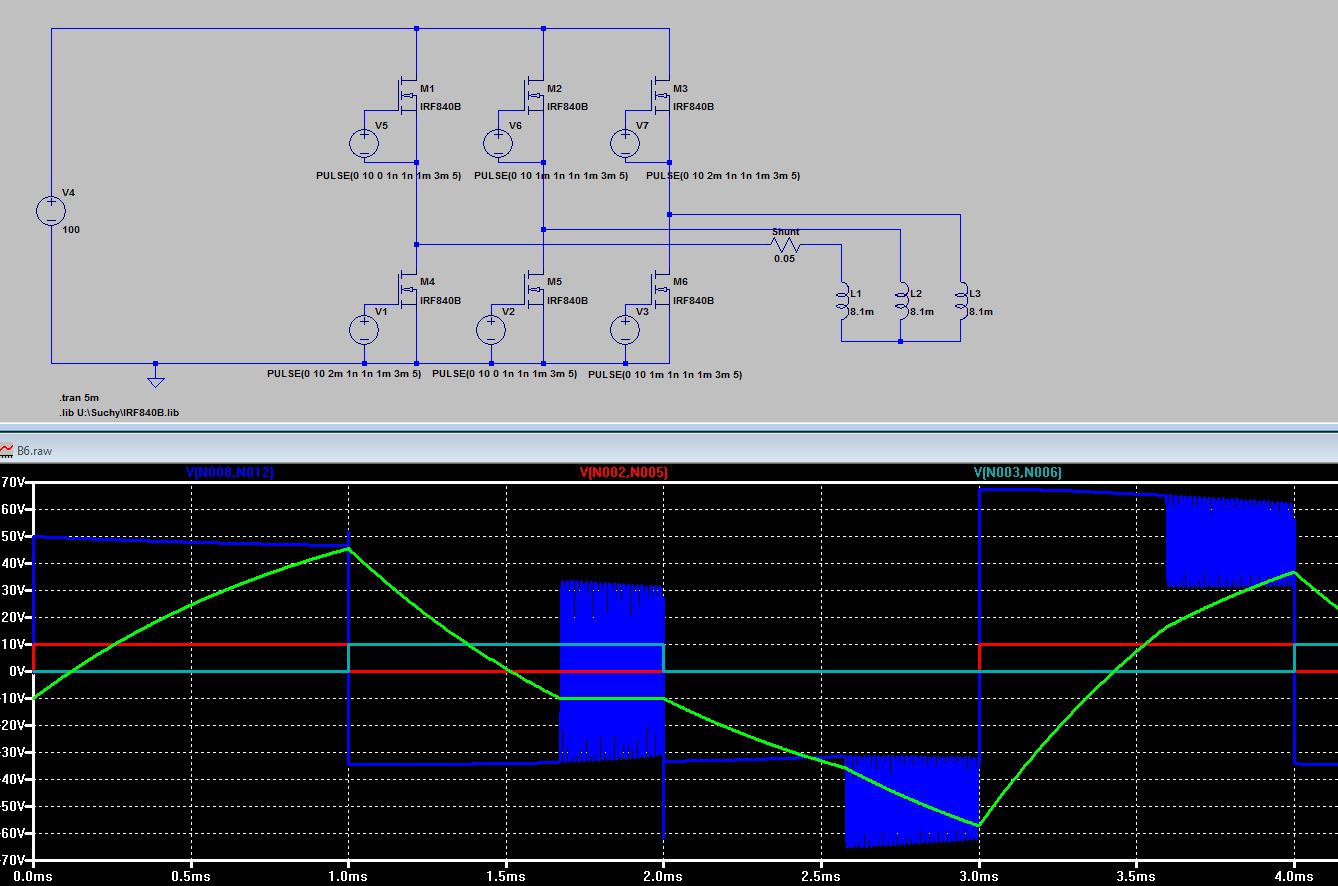Click the PULSE text under V7

click(723, 176)
